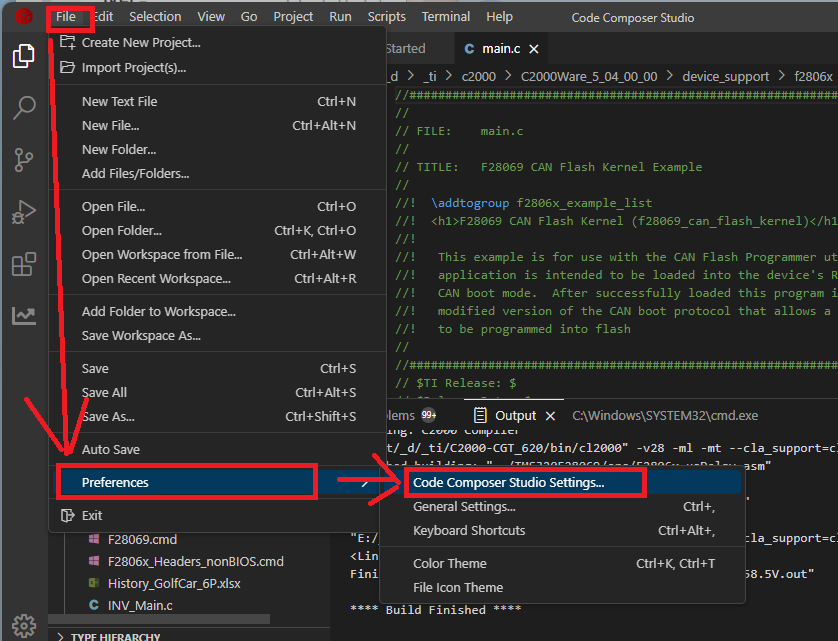Image resolution: width=838 pixels, height=641 pixels.
Task: Select Open File... menu entry
Action: (x=218, y=207)
